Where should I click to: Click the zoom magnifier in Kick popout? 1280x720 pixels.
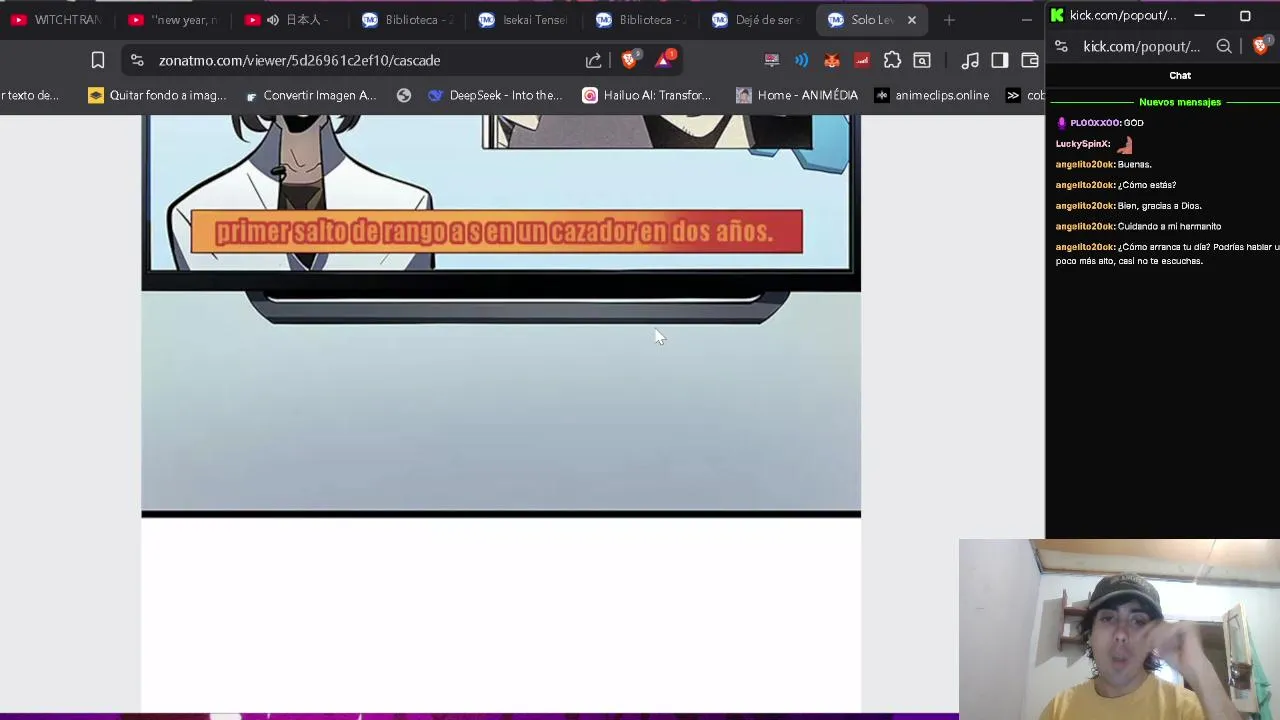(x=1224, y=46)
